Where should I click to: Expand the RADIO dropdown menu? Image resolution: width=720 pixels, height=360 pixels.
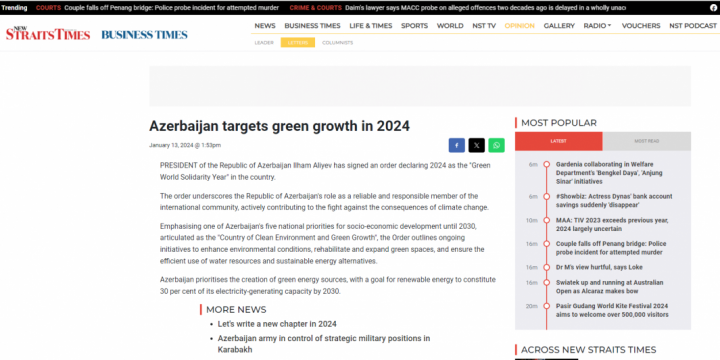click(x=597, y=26)
